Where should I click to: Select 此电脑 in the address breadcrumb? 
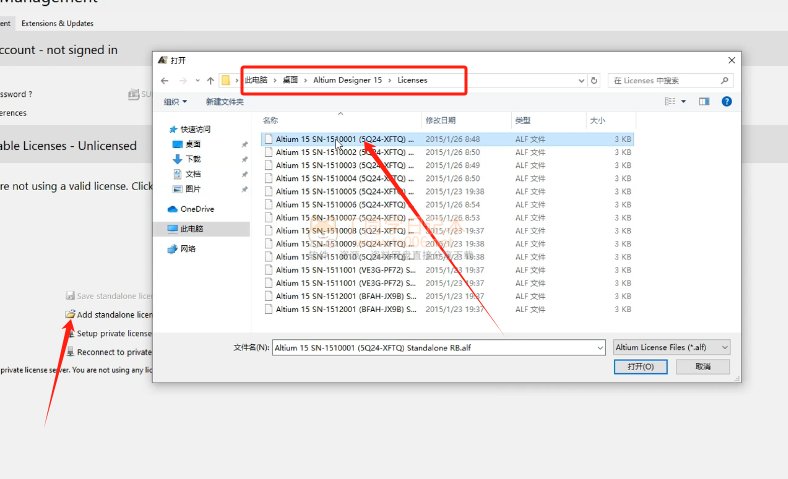pos(256,80)
